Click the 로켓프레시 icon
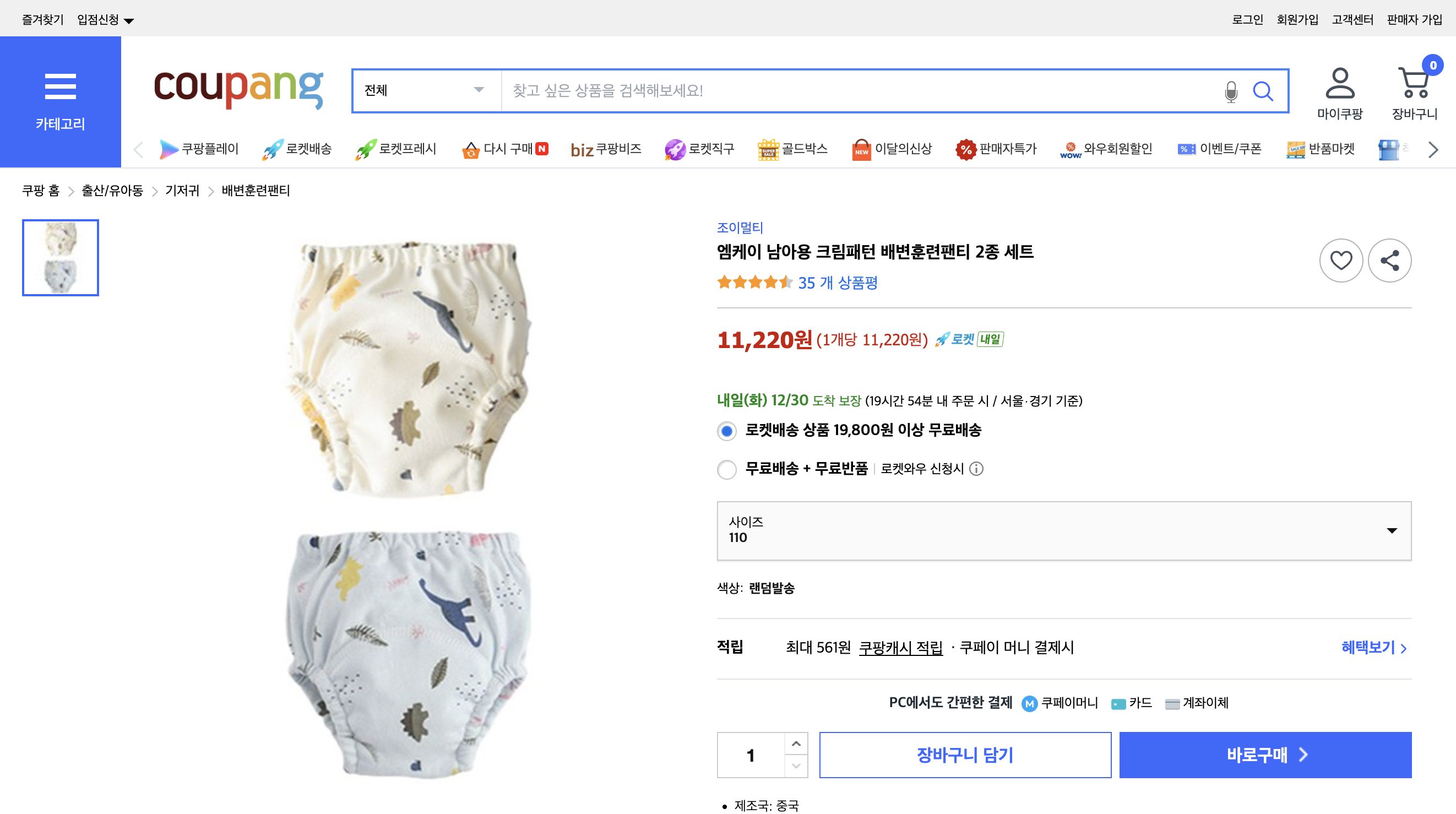The height and width of the screenshot is (814, 1456). [367, 149]
